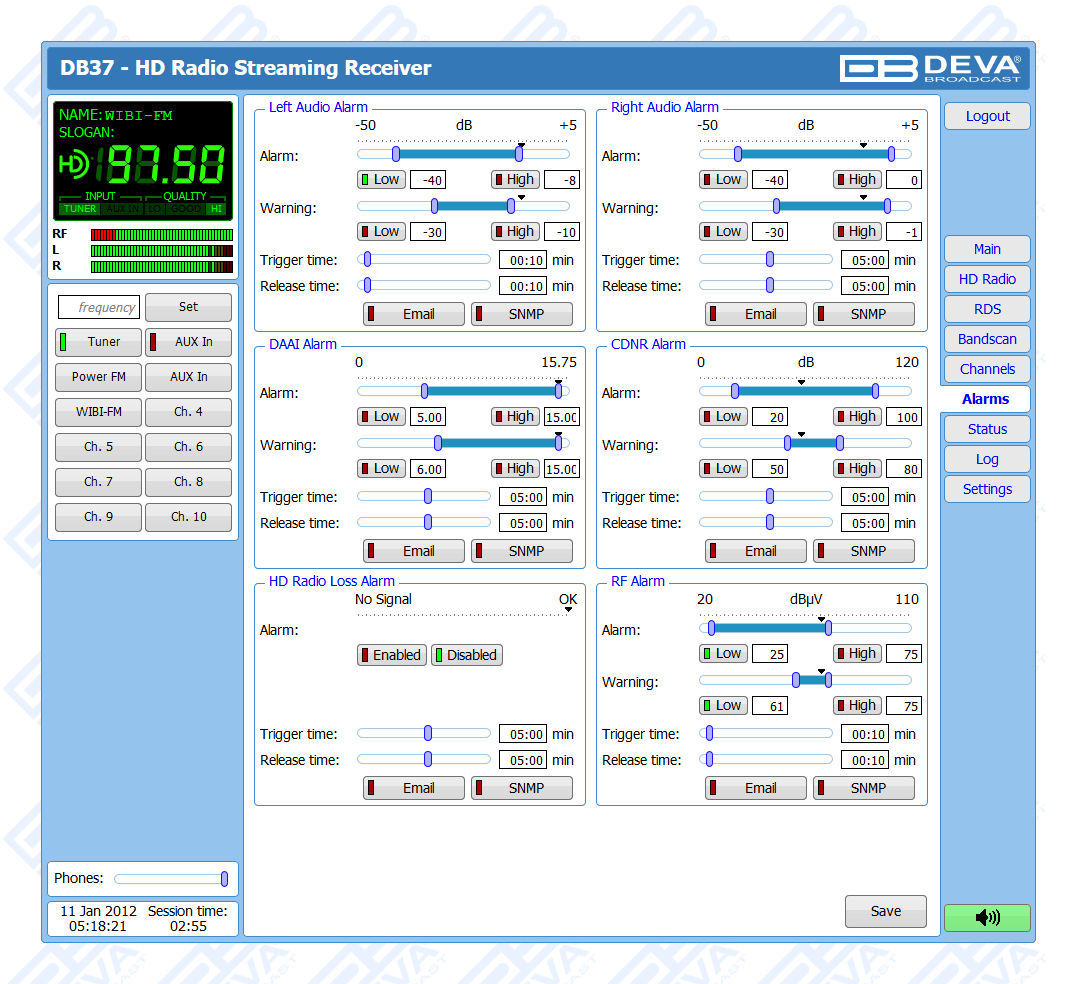Select the WIBI-FM preset channel

pos(98,412)
